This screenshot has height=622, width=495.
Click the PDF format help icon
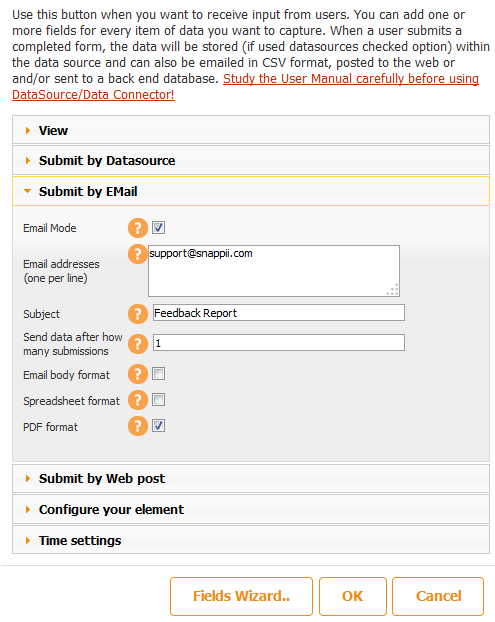[x=138, y=426]
